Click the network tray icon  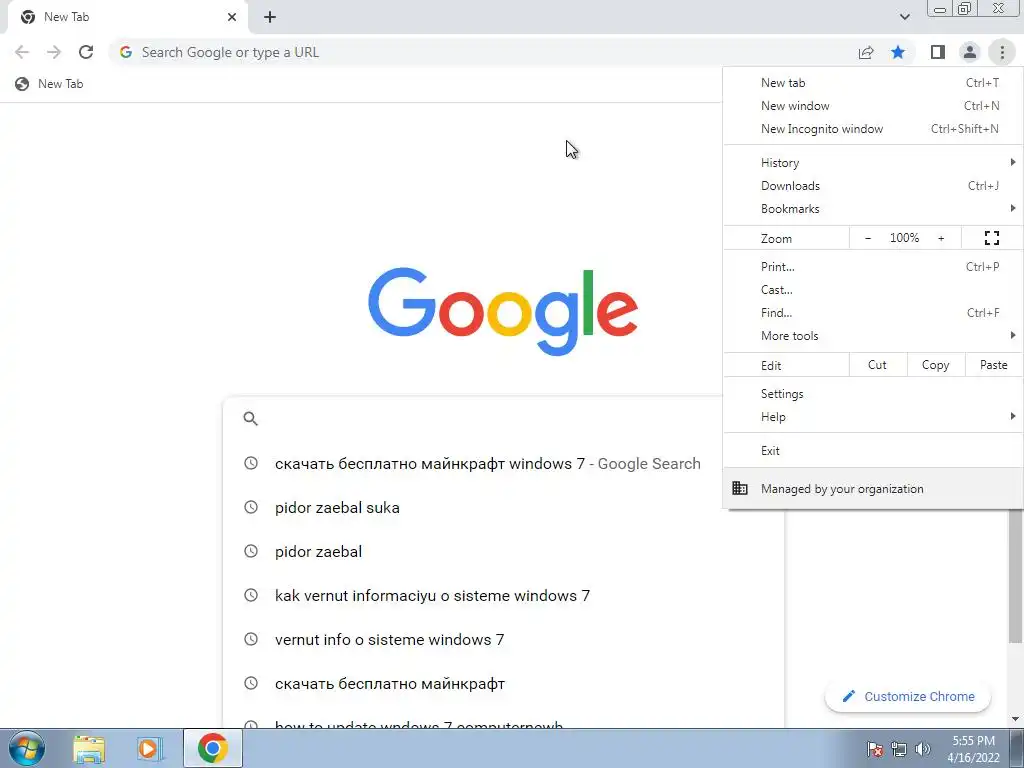pos(899,749)
